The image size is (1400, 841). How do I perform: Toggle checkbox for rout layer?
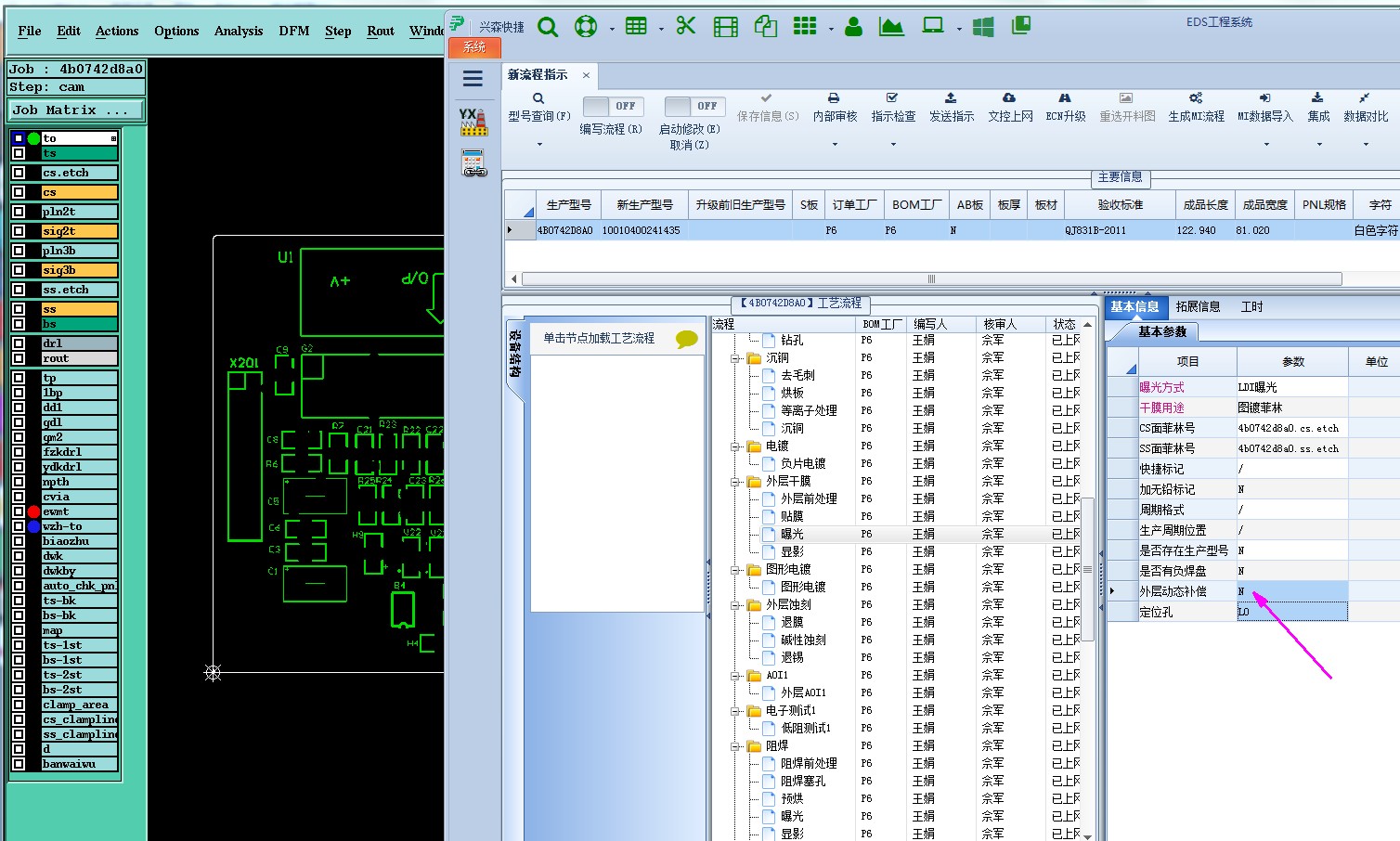(19, 358)
